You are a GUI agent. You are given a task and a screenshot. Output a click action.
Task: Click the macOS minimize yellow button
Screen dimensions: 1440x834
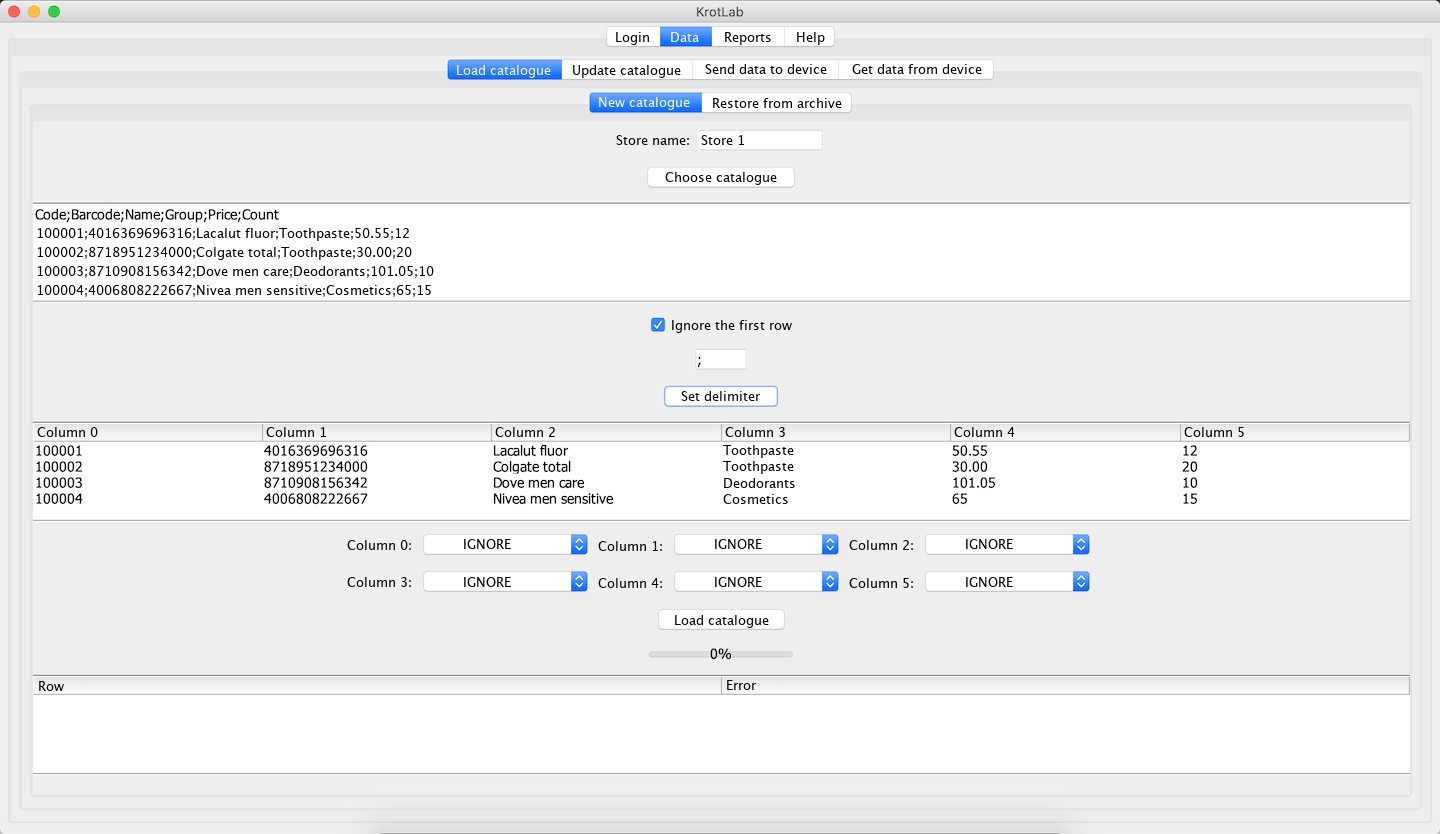tap(34, 11)
